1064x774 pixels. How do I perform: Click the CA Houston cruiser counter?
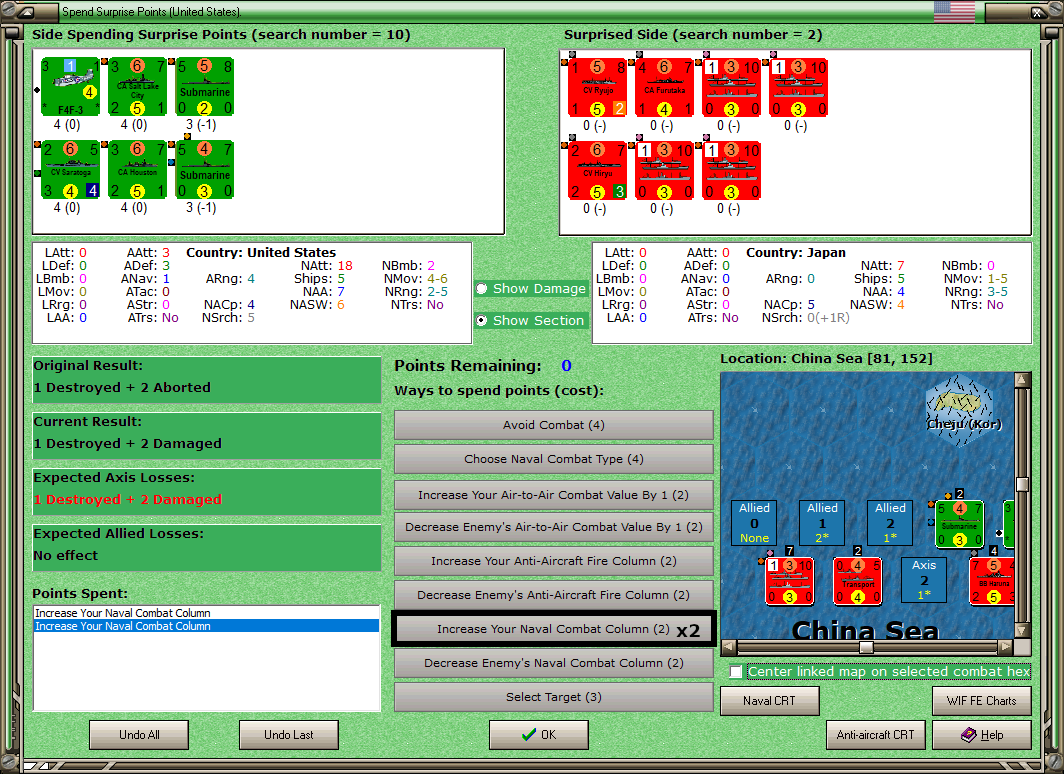138,170
